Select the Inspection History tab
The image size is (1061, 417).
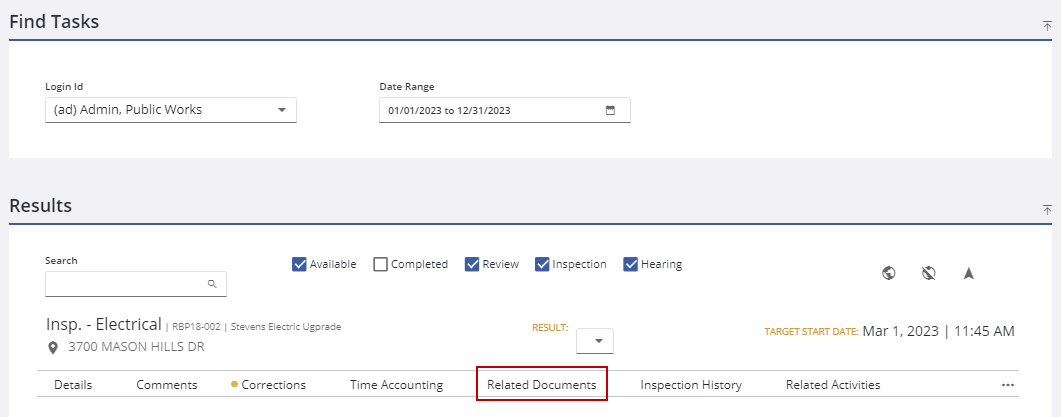[691, 385]
